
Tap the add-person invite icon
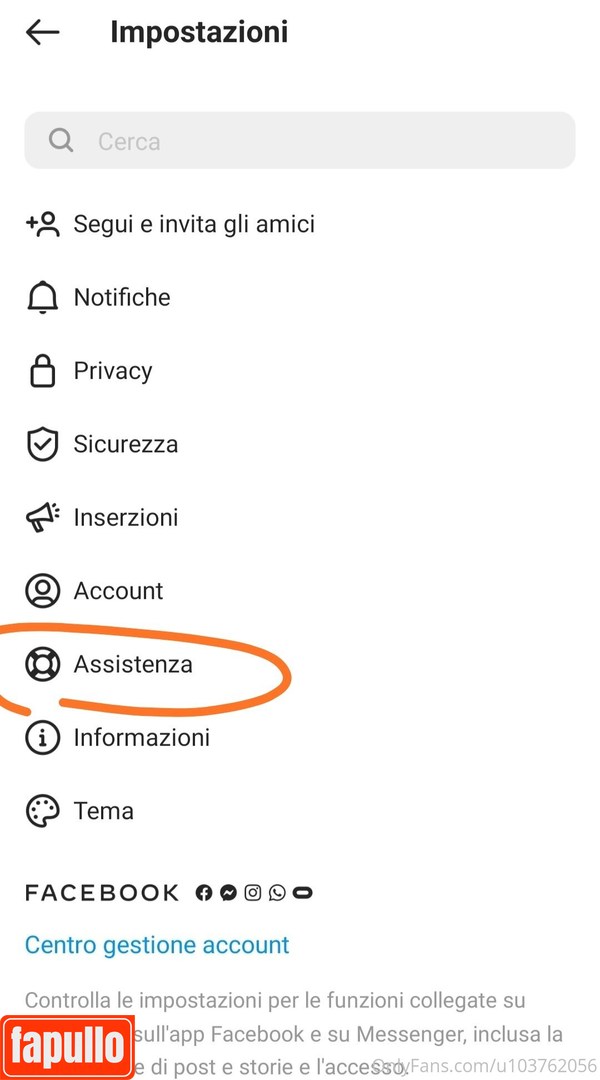(x=43, y=224)
